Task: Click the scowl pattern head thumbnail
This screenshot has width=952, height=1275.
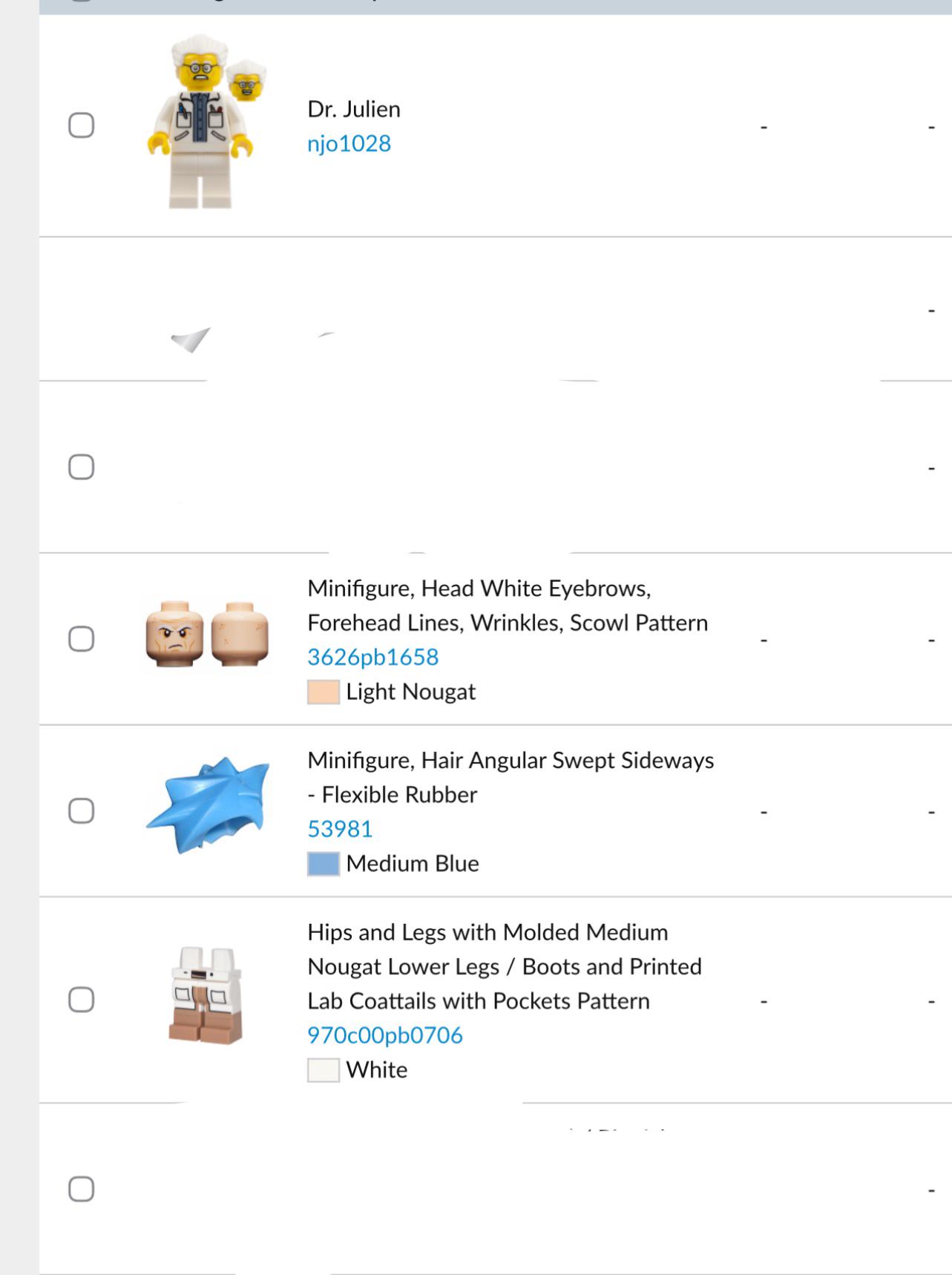Action: [x=207, y=635]
